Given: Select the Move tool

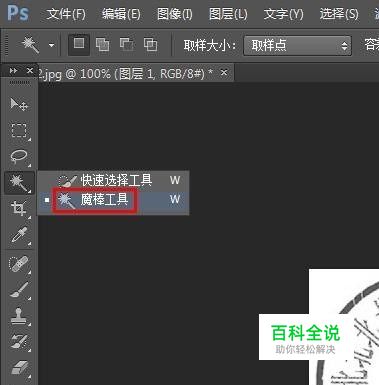Looking at the screenshot, I should 19,104.
